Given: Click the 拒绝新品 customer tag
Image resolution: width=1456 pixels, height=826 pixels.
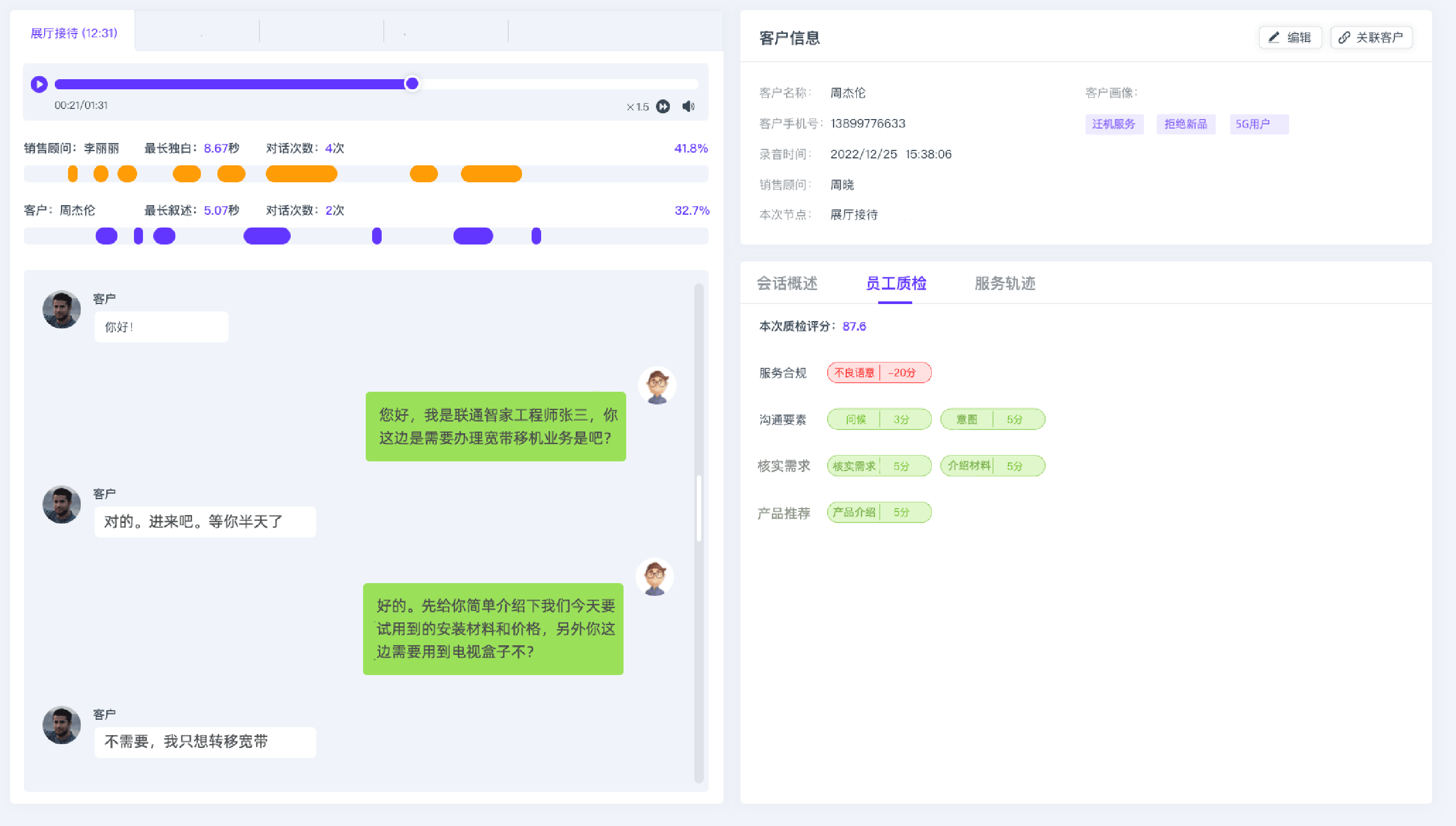Looking at the screenshot, I should coord(1185,124).
